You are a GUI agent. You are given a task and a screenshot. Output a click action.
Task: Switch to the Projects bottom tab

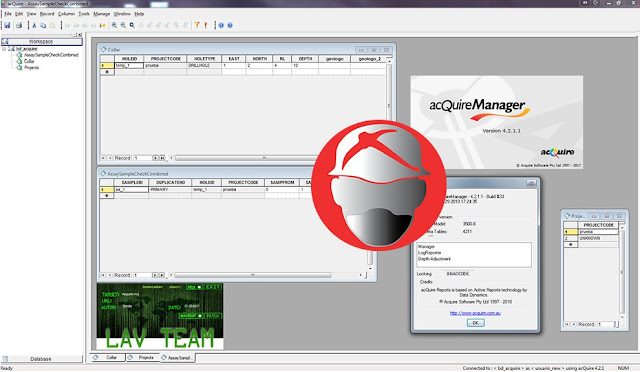coord(142,357)
